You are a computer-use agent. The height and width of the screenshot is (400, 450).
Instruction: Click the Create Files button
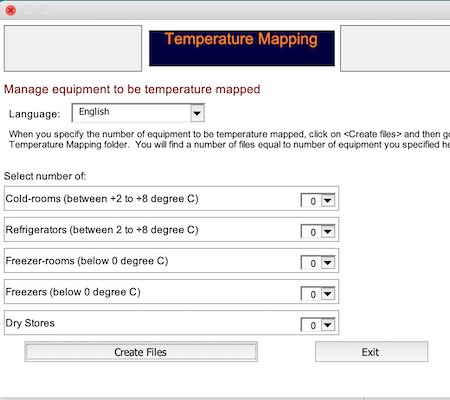coord(141,352)
